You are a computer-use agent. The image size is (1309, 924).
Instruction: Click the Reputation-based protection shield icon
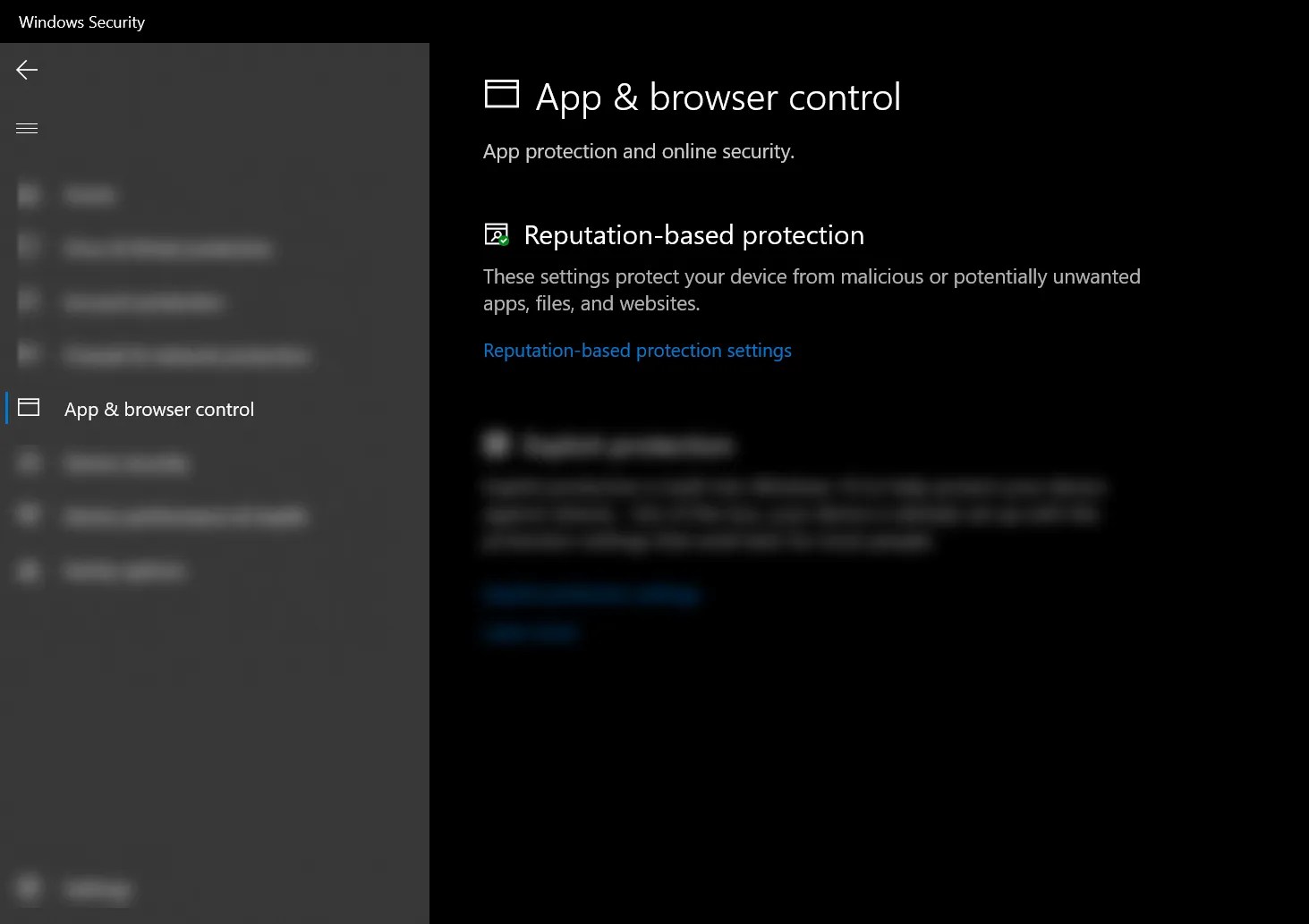pos(496,234)
